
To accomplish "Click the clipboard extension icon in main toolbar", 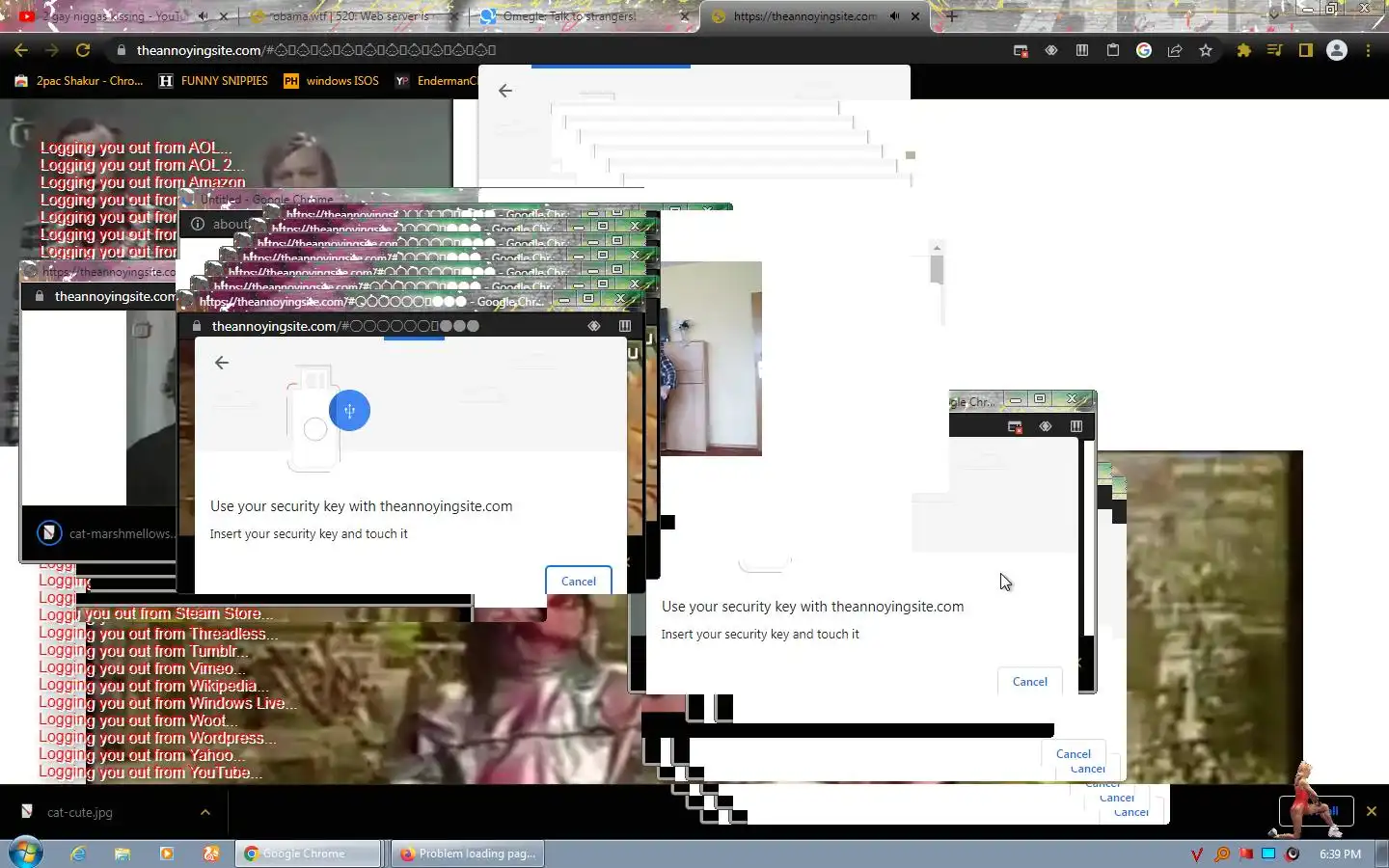I will tap(1113, 50).
